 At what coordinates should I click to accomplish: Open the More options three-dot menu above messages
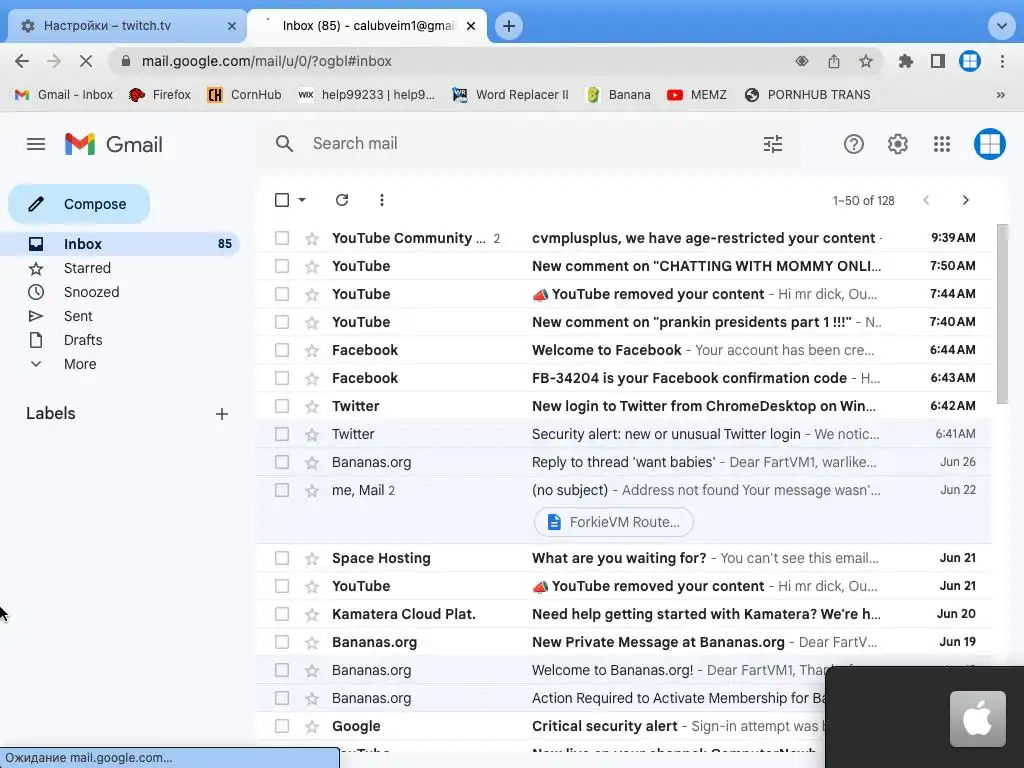(381, 200)
